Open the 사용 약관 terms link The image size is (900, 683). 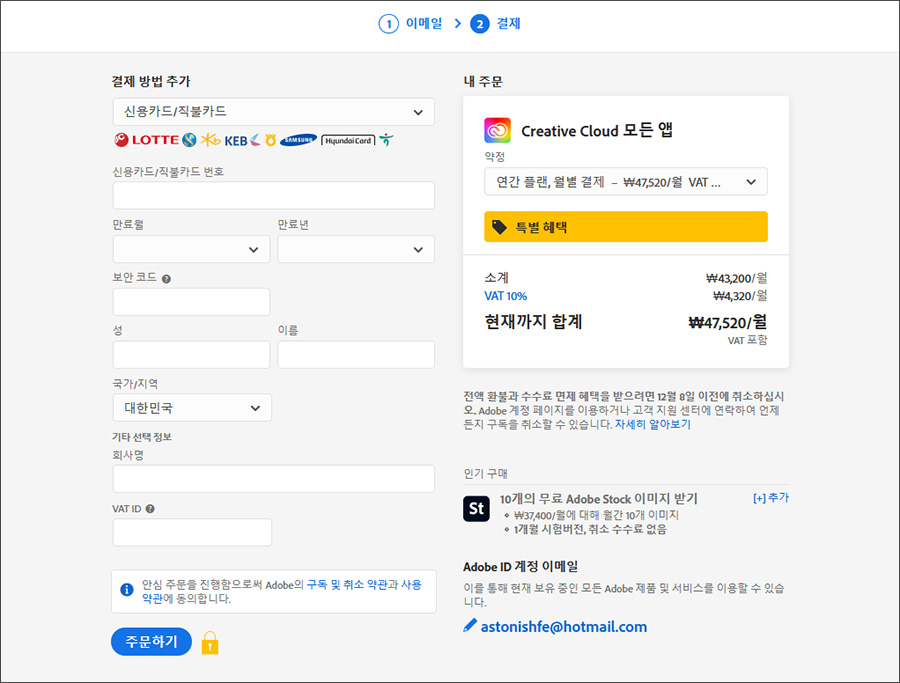click(x=411, y=584)
